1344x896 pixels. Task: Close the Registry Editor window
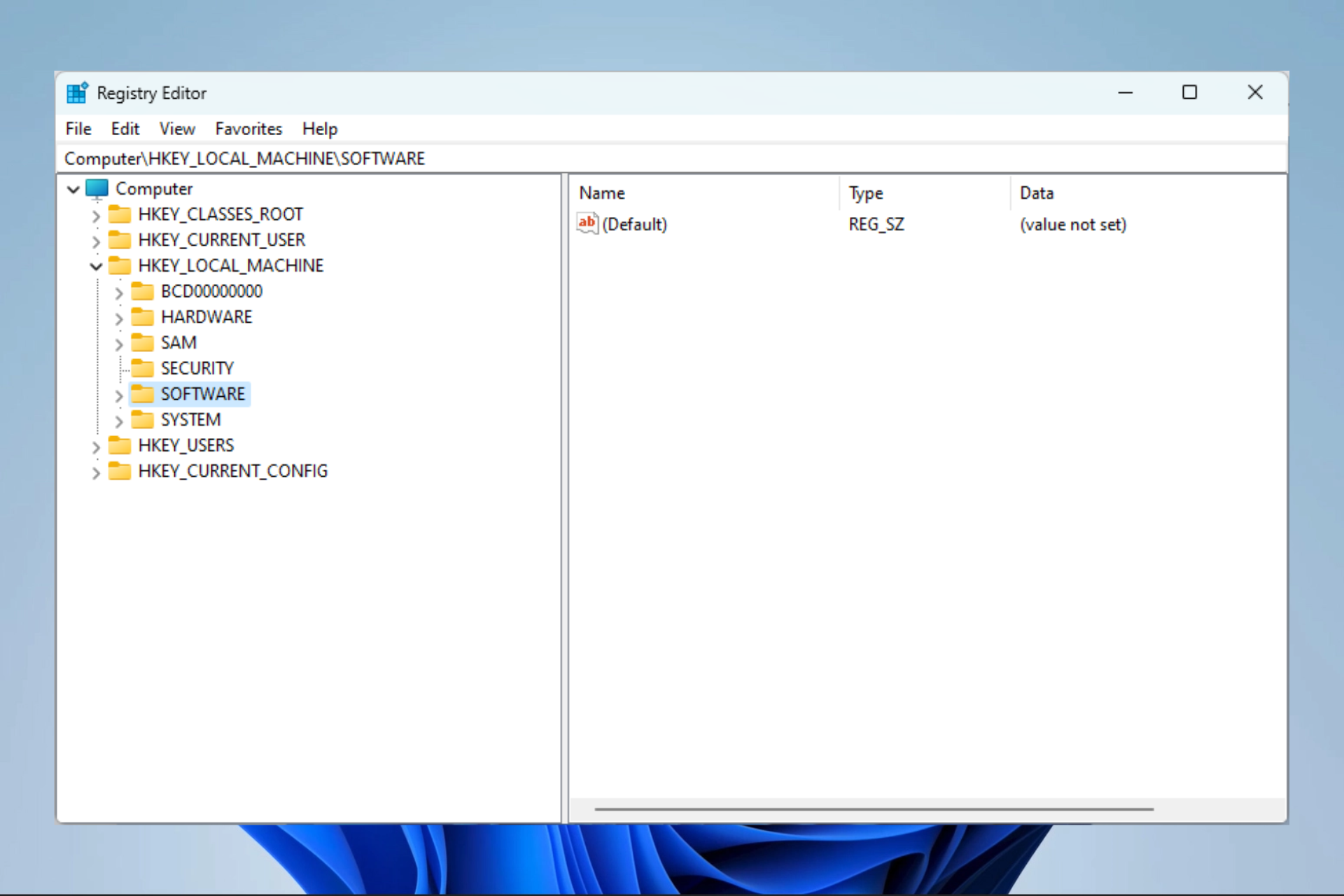pyautogui.click(x=1255, y=92)
